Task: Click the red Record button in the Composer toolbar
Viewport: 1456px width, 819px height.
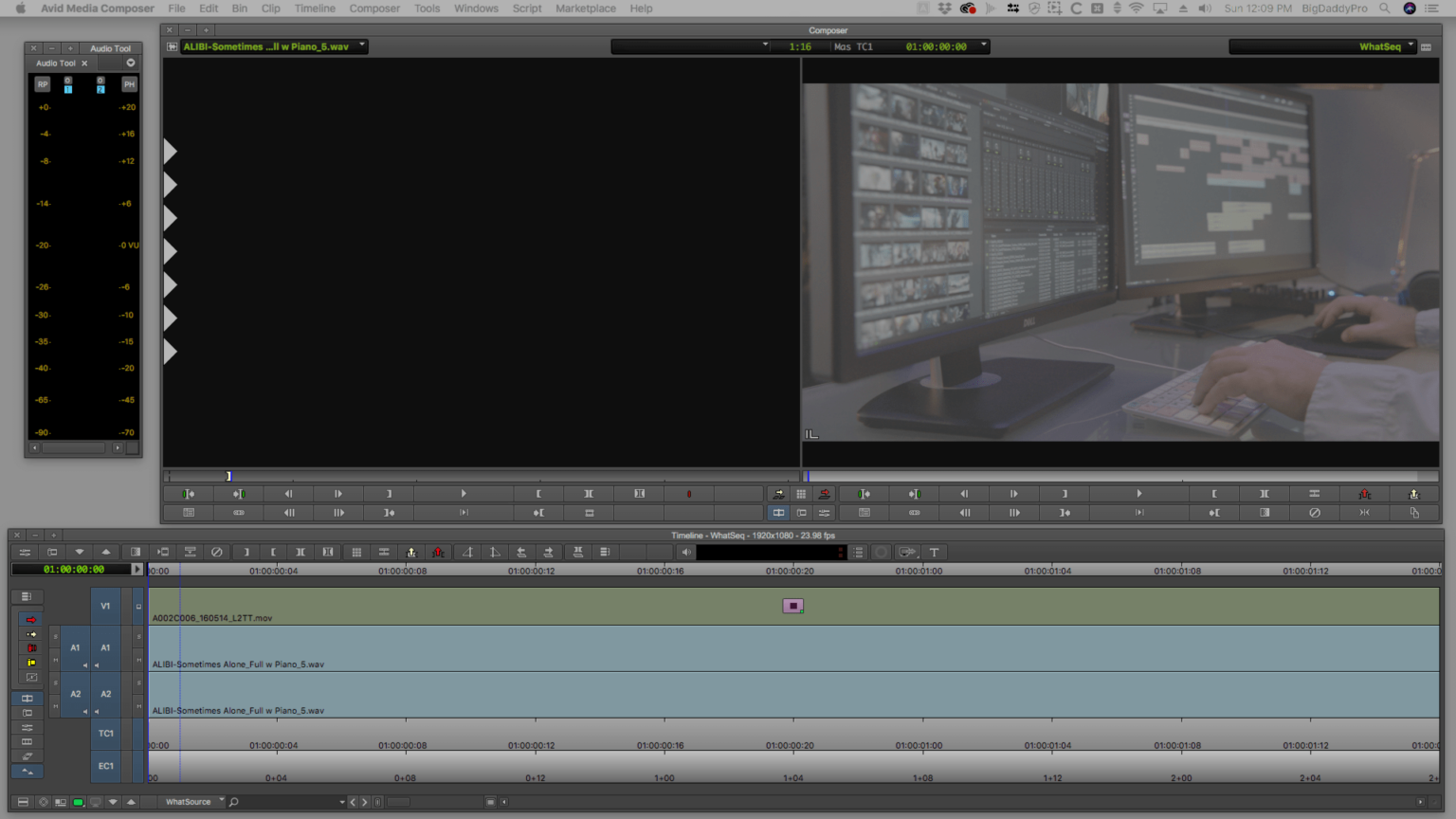Action: pyautogui.click(x=688, y=493)
